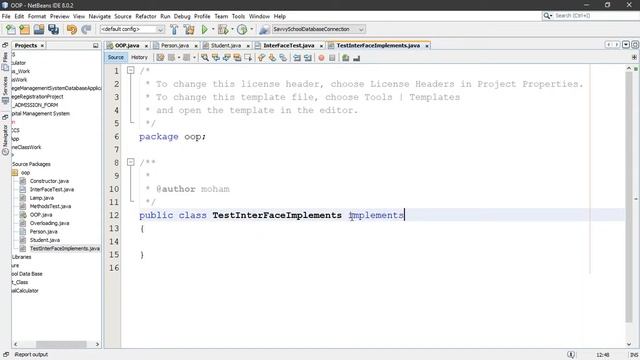Click the New File icon
Screen dimensions: 640x360
(x=11, y=29)
